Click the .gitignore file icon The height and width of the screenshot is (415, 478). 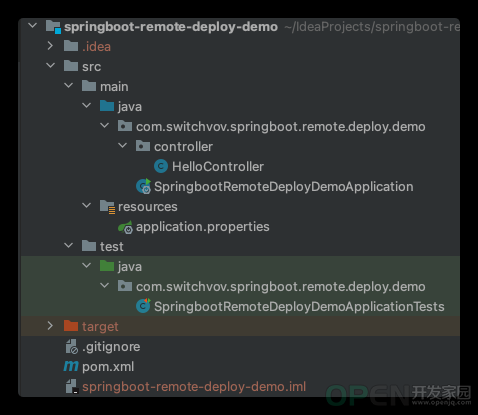coord(71,347)
